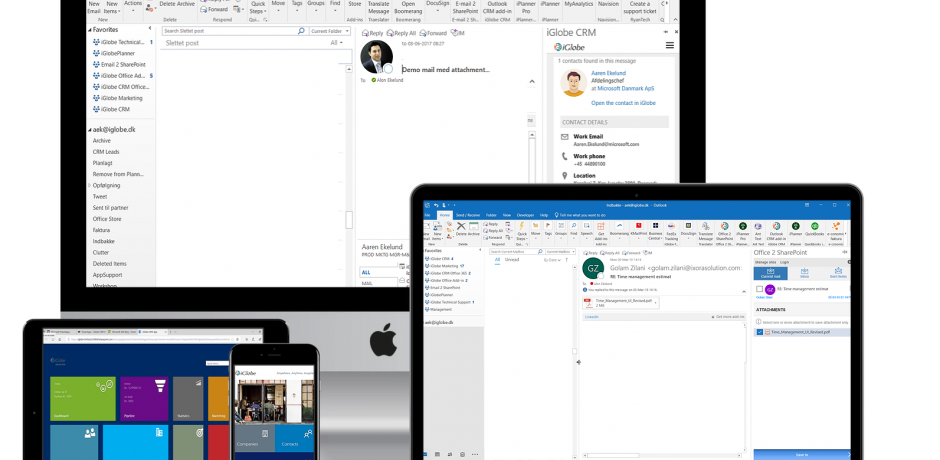Screen dimensions: 940x460
Task: Open Business Central in the laptop Outlook ribbon
Action: [655, 231]
